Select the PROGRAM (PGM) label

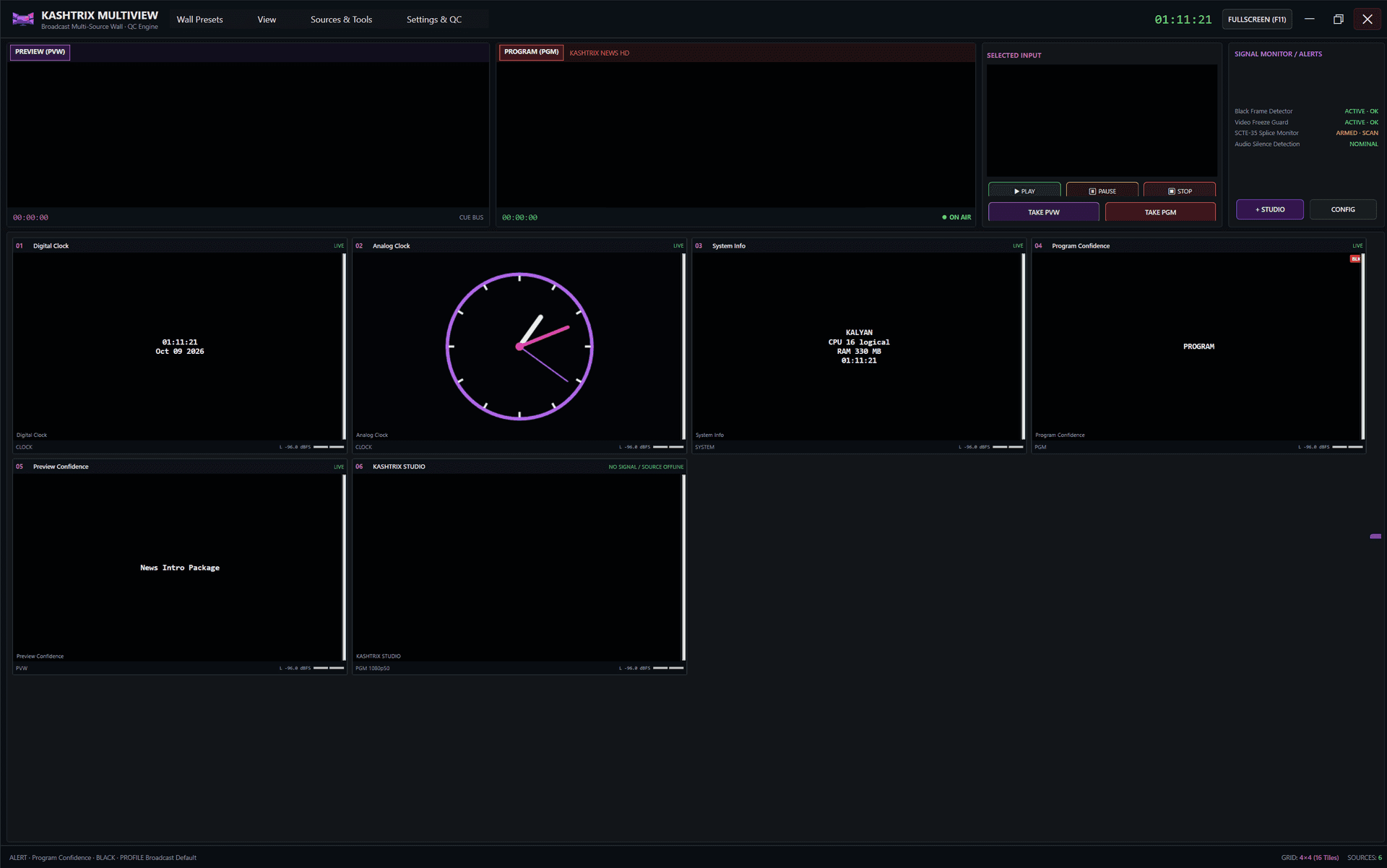tap(531, 52)
